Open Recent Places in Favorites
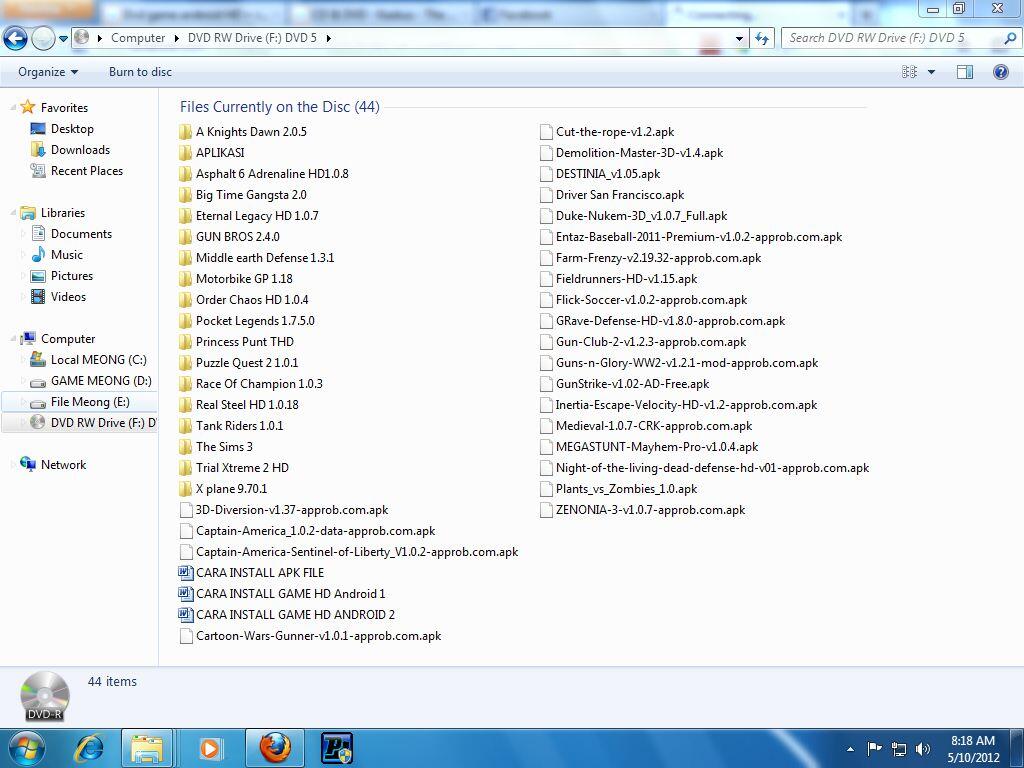Screen dimensions: 1024x768 [x=87, y=170]
